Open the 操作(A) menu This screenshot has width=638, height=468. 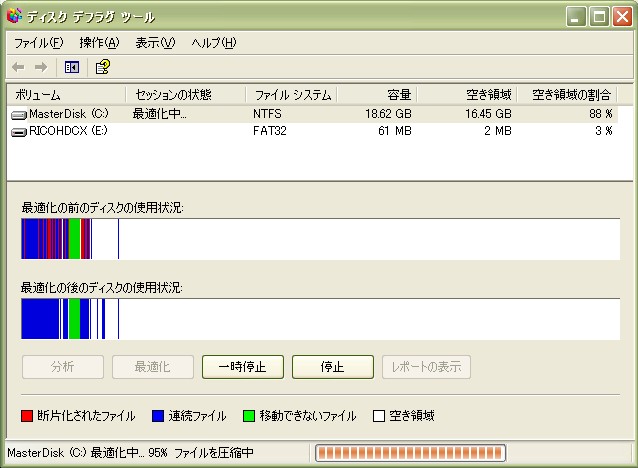[x=99, y=43]
